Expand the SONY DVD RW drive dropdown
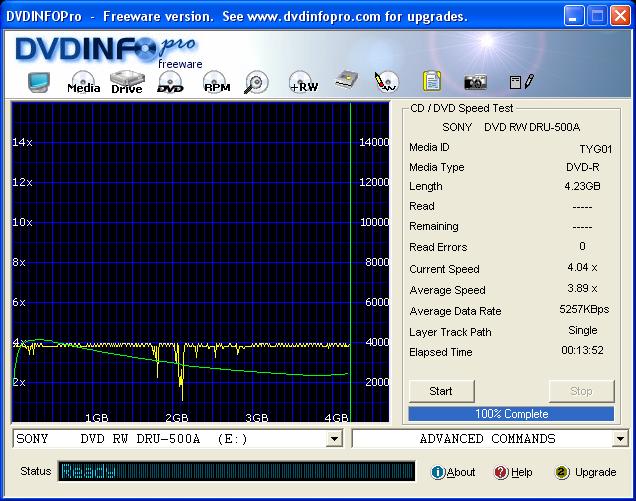The width and height of the screenshot is (636, 501). 334,439
